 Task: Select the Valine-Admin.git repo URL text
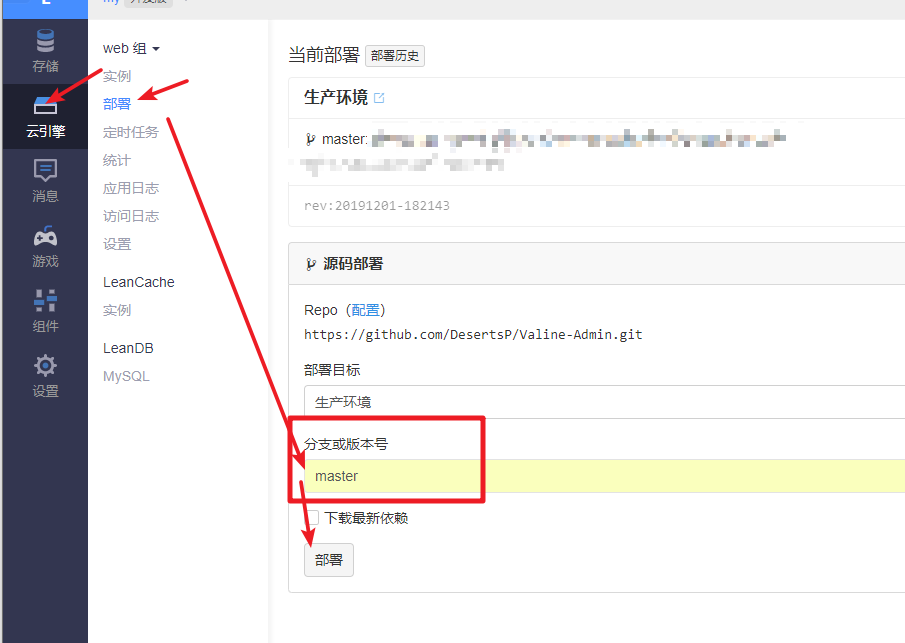pyautogui.click(x=473, y=335)
